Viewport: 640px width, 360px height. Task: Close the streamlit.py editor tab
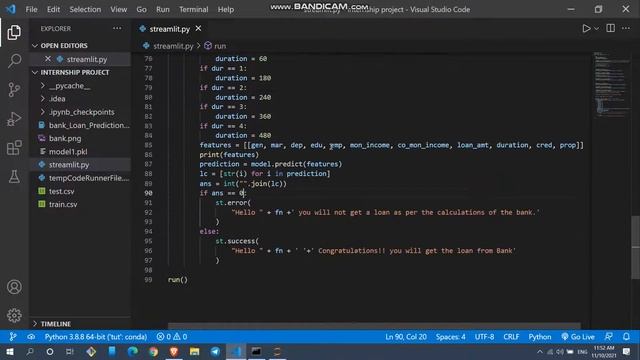coord(198,29)
